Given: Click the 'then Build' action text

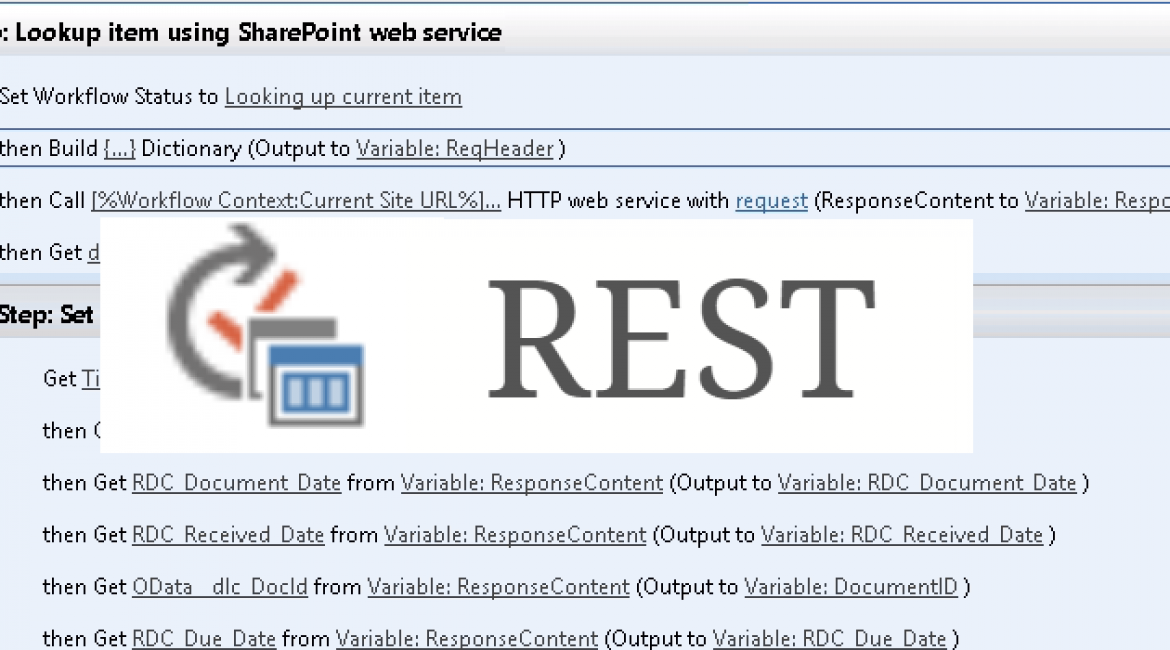Looking at the screenshot, I should pyautogui.click(x=49, y=149).
